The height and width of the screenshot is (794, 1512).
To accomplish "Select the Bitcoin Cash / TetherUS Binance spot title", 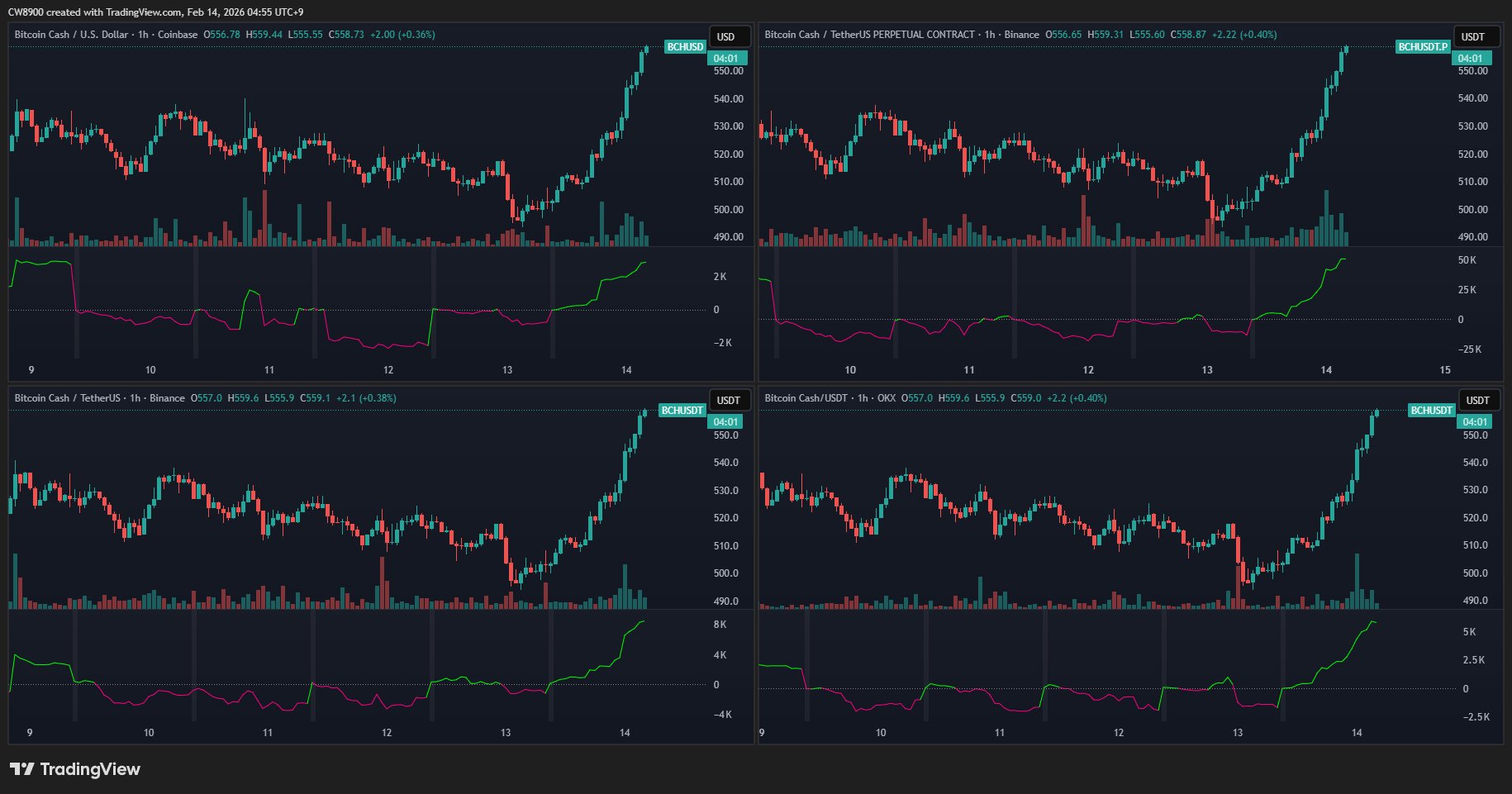I will pyautogui.click(x=99, y=398).
